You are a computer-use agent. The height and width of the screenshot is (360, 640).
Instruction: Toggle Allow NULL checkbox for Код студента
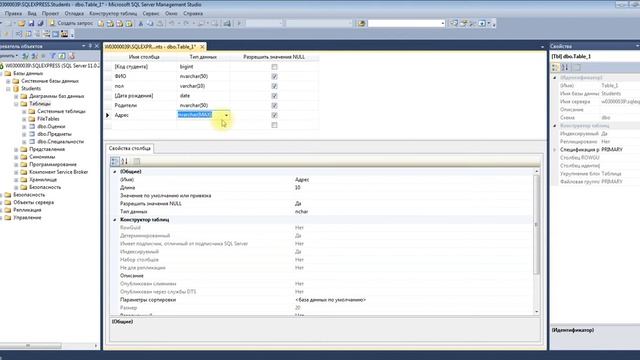click(x=274, y=67)
